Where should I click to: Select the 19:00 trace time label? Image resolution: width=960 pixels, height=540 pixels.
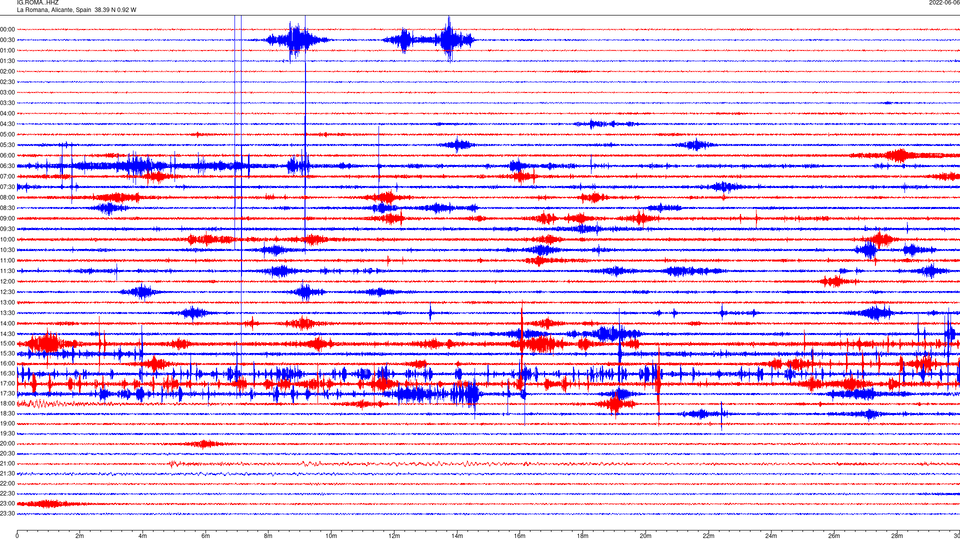click(x=7, y=423)
